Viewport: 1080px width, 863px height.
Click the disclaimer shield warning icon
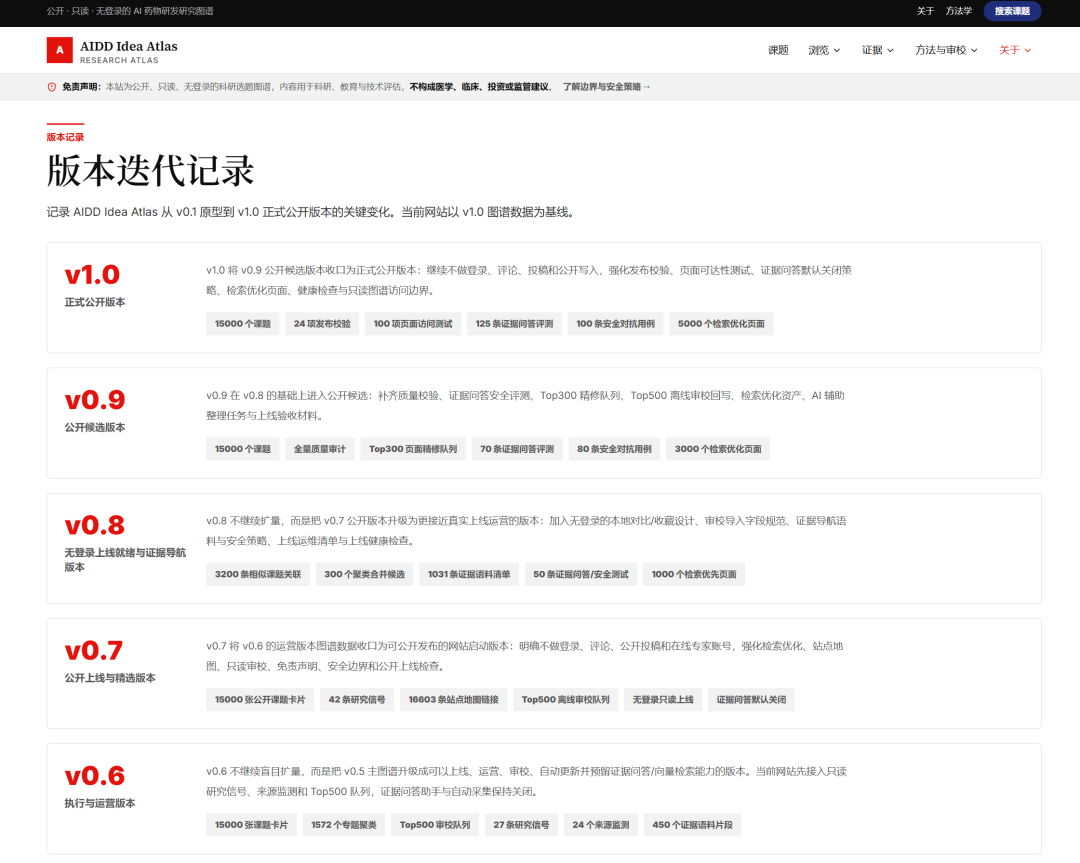[x=52, y=87]
